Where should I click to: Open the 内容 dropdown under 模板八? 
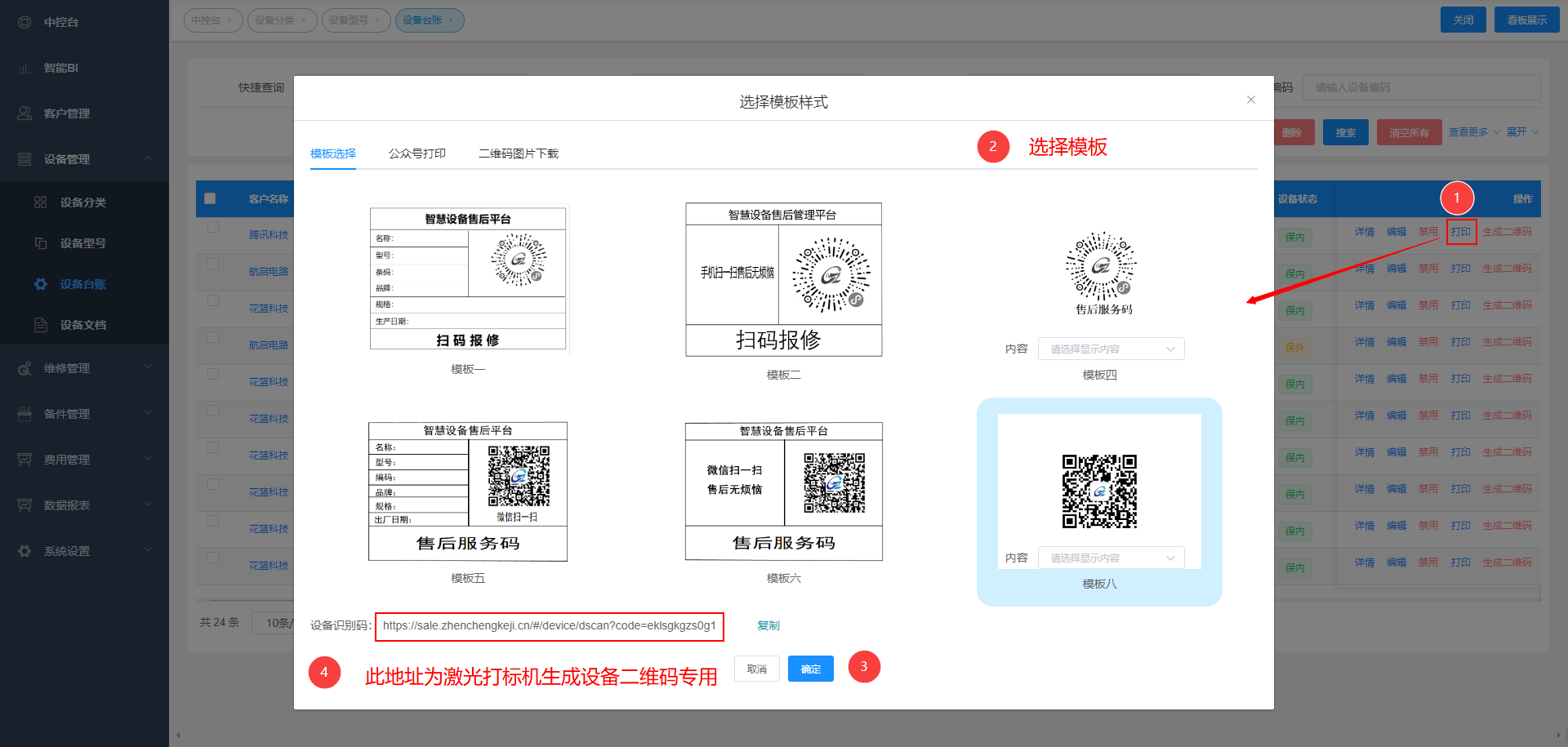[1111, 558]
